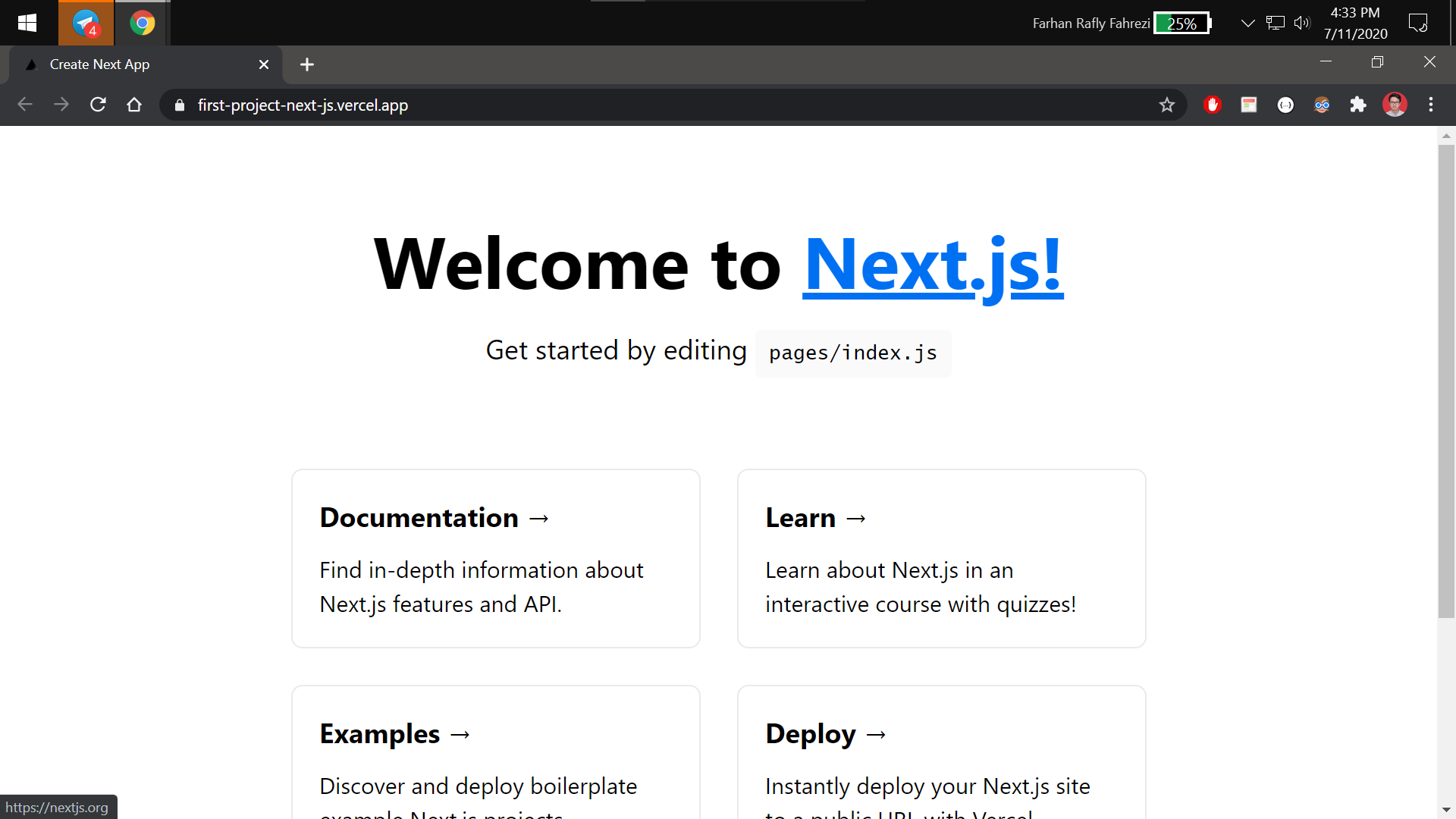Close the Create Next App tab
This screenshot has width=1456, height=819.
264,64
